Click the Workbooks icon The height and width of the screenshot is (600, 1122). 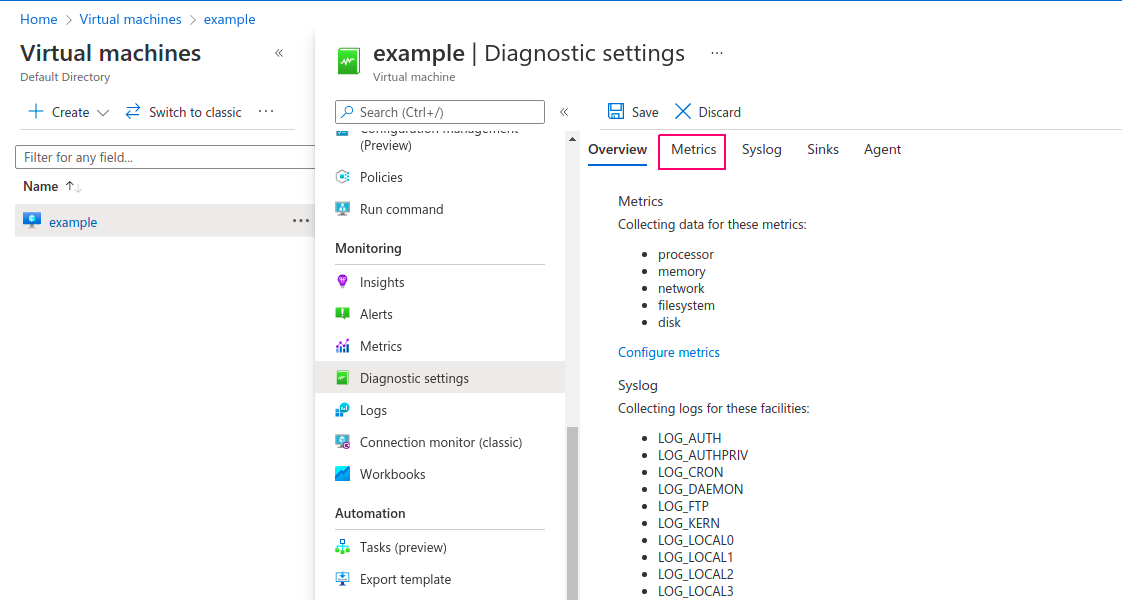pyautogui.click(x=343, y=474)
